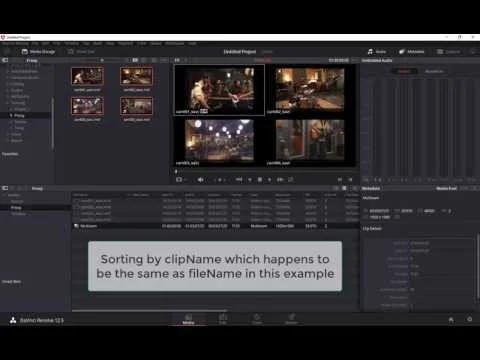480x360 pixels.
Task: Click the cam003 hanging lights angle in viewer
Action: [219, 141]
